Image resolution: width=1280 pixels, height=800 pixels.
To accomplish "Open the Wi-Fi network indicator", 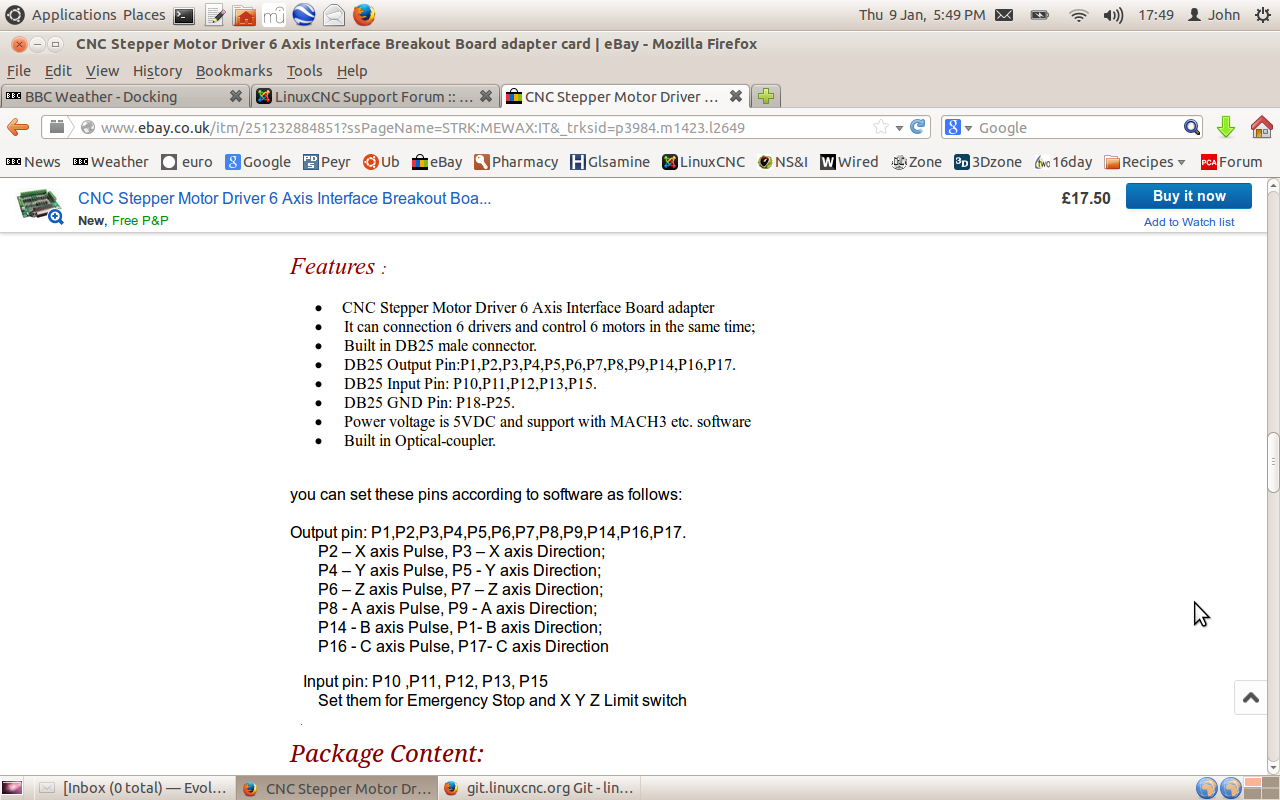I will coord(1078,15).
